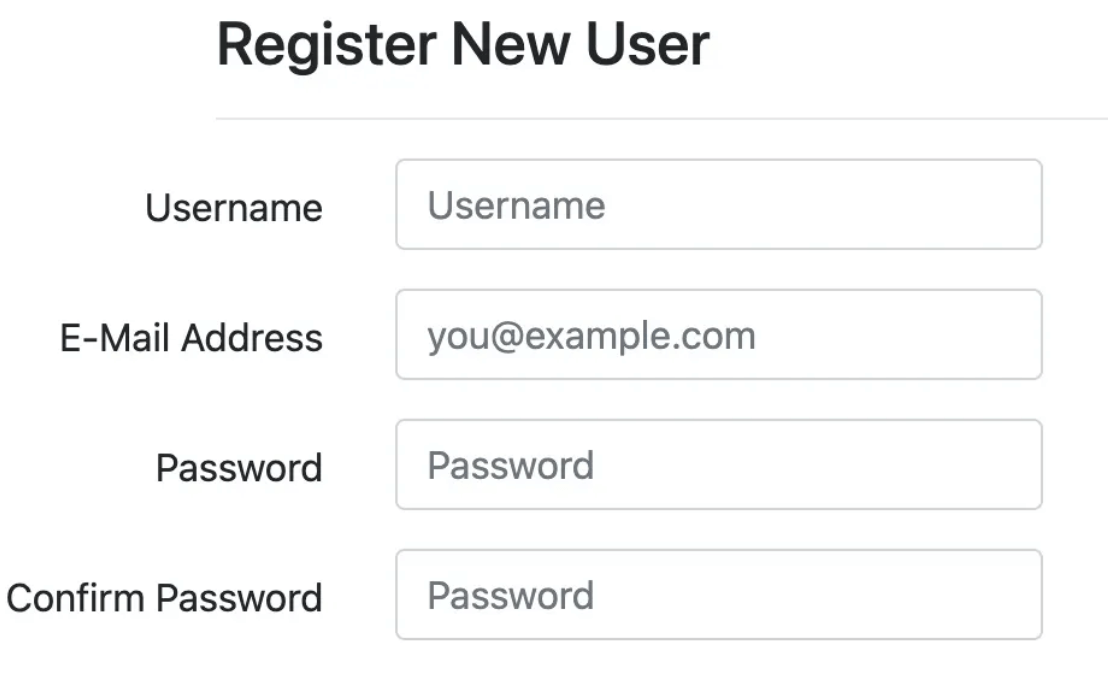Click the "Username" field label
This screenshot has height=698, width=1108.
[234, 208]
